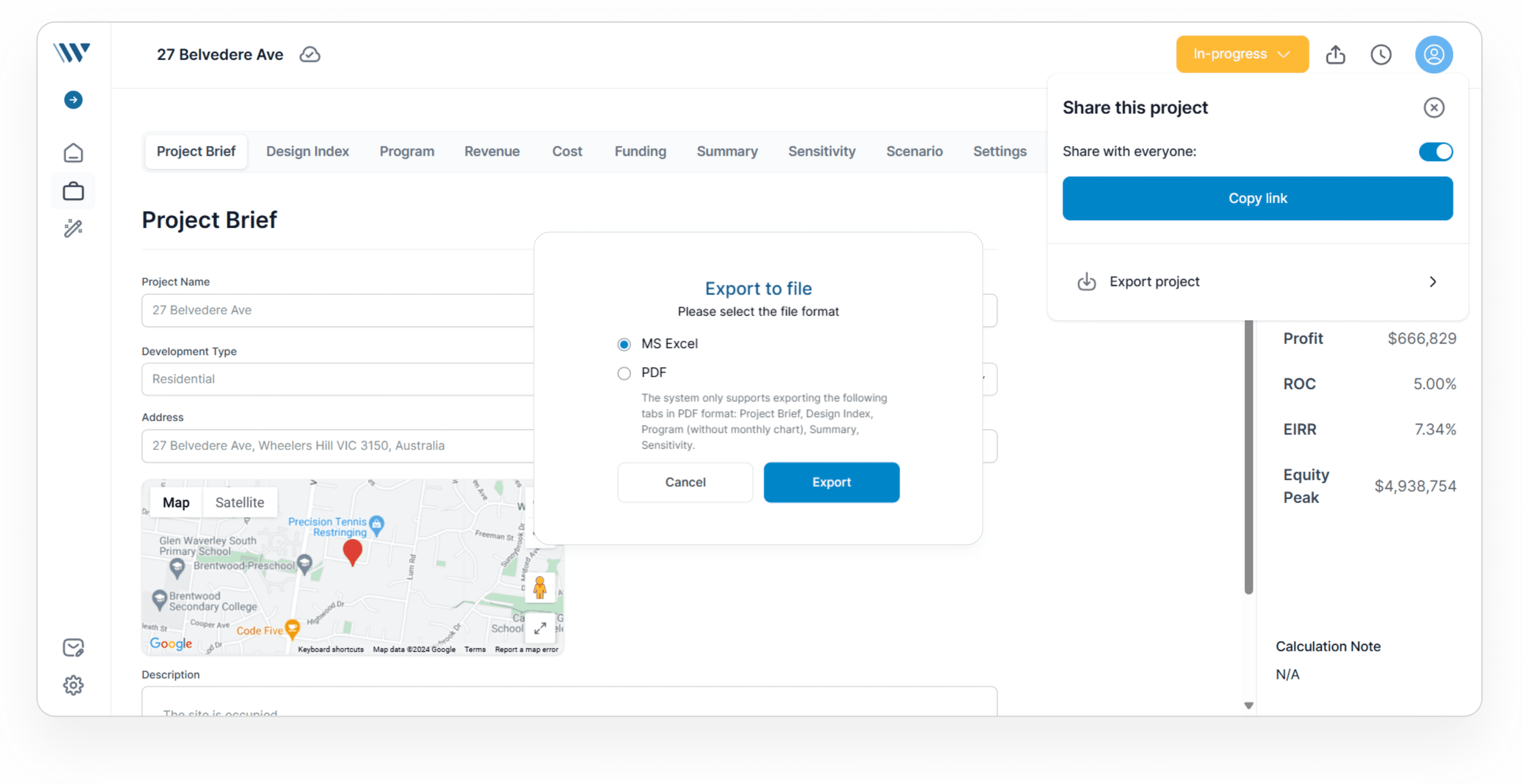Screen dimensions: 1523x784
Task: Switch to the Revenue tab
Action: click(491, 151)
